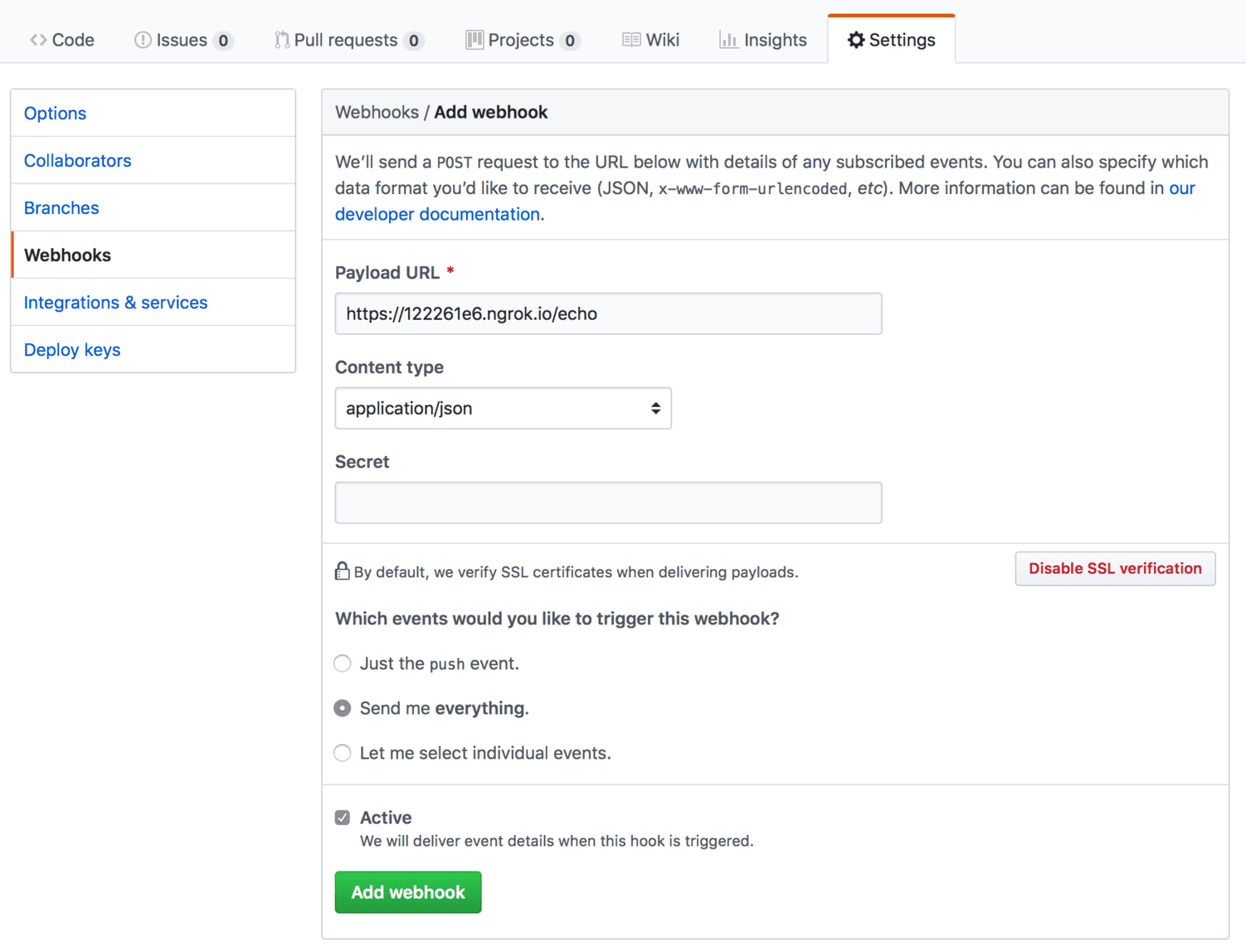Click Disable SSL verification
1246x952 pixels.
click(x=1114, y=569)
